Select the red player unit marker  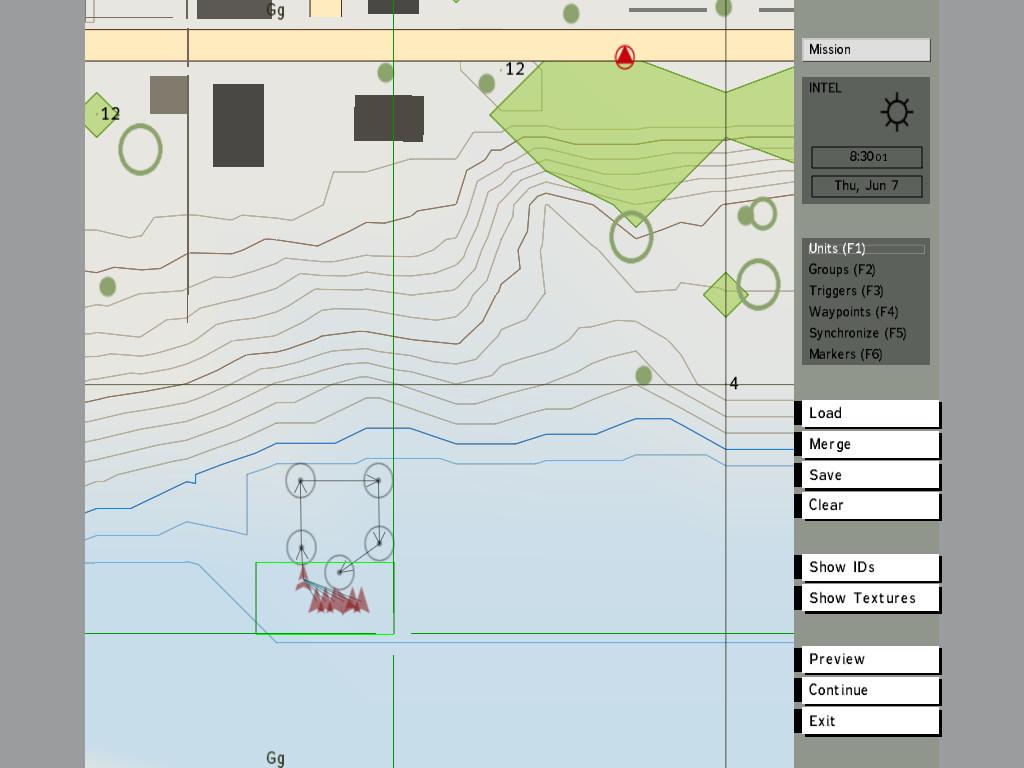pyautogui.click(x=625, y=57)
